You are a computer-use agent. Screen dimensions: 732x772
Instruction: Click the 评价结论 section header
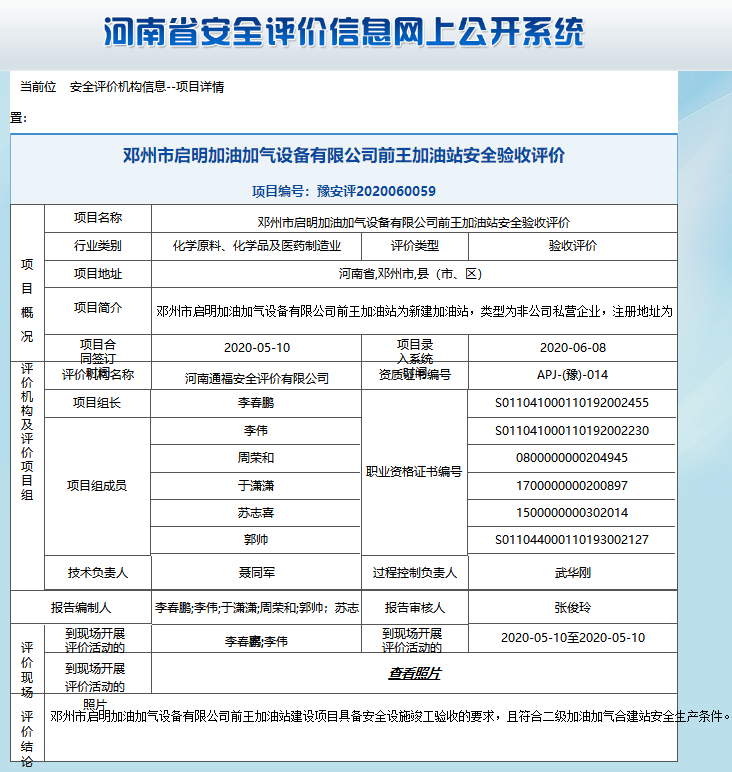(x=27, y=739)
